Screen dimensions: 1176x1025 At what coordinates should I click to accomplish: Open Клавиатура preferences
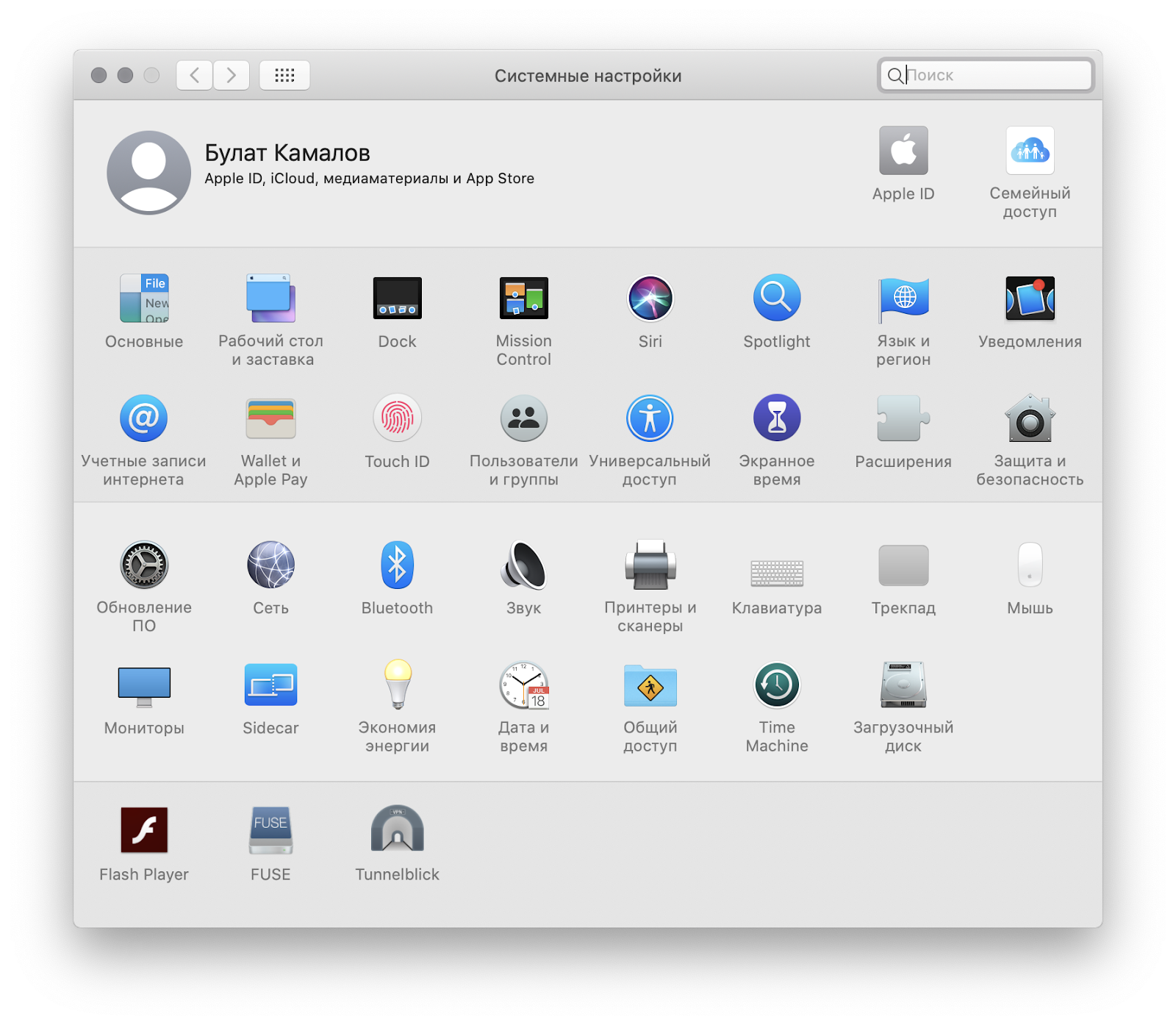coord(777,573)
